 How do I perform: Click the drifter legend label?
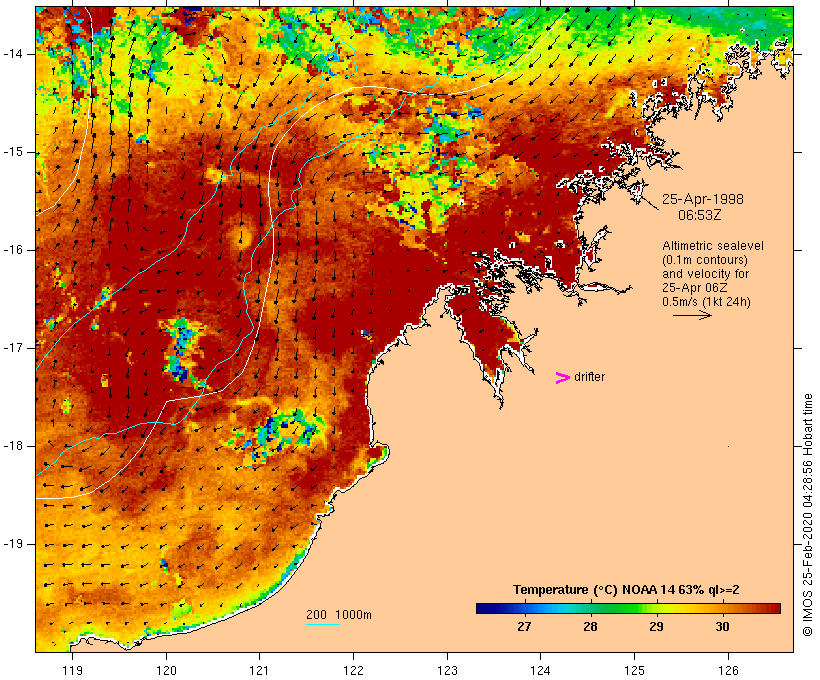589,377
